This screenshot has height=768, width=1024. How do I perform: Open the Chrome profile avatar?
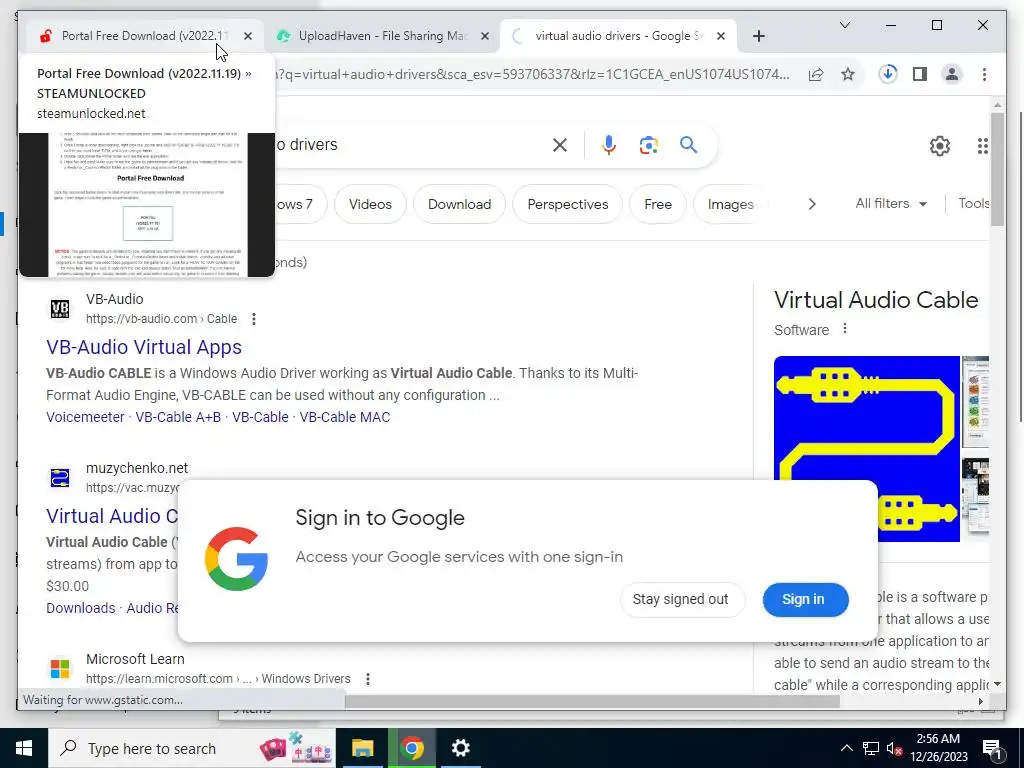pos(952,74)
